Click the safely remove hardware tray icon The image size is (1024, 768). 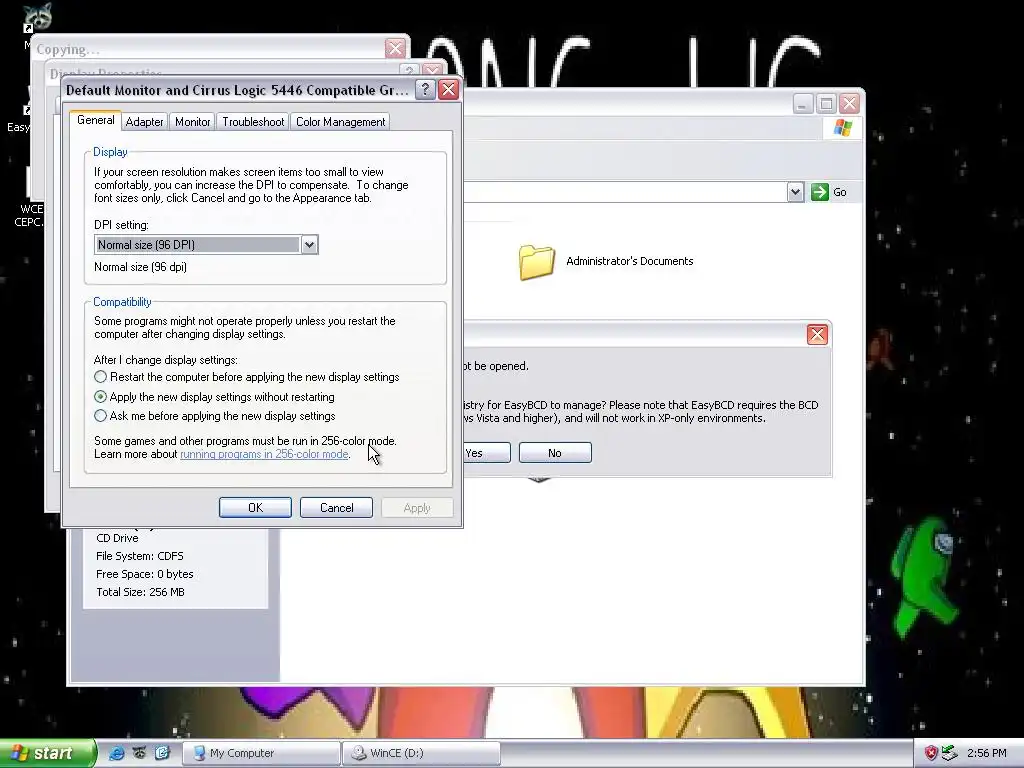(x=949, y=753)
